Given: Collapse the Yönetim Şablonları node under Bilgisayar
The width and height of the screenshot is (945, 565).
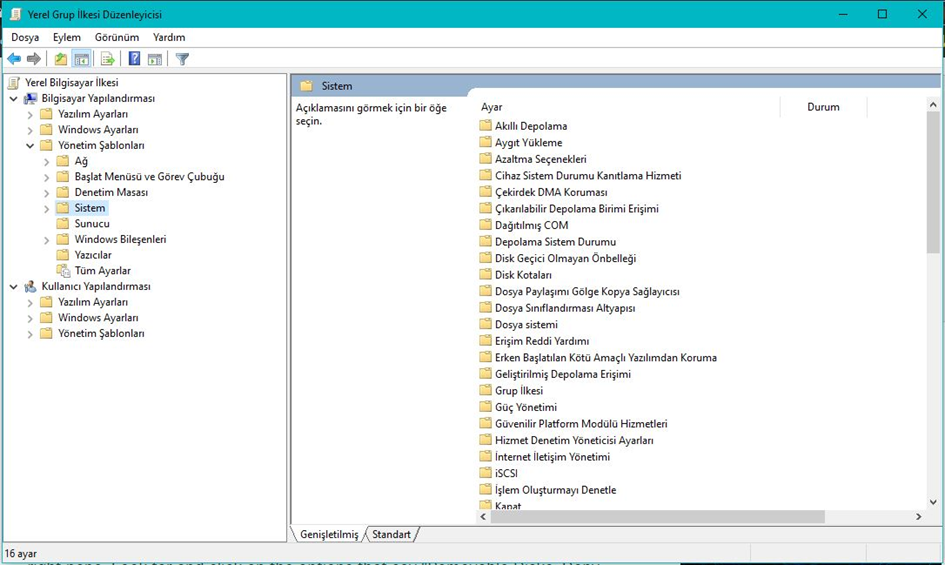Looking at the screenshot, I should point(30,145).
